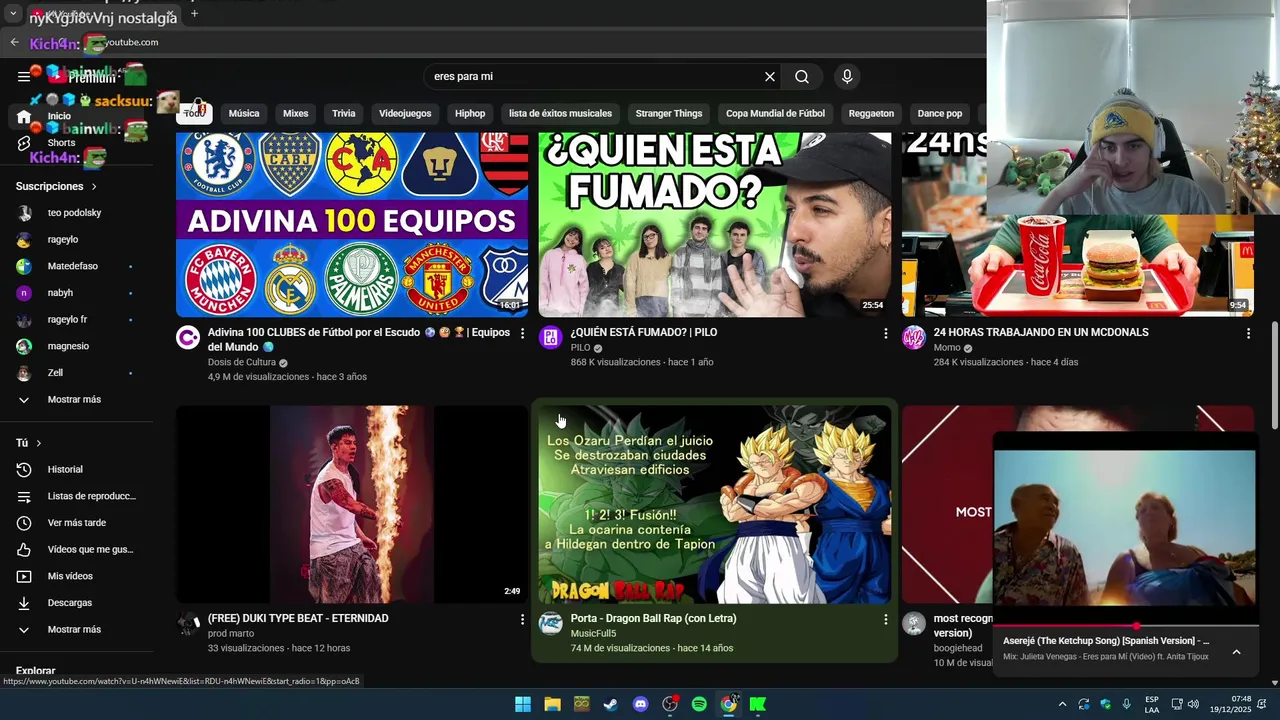Open the Tú section chevron
This screenshot has width=1280, height=720.
[x=39, y=443]
